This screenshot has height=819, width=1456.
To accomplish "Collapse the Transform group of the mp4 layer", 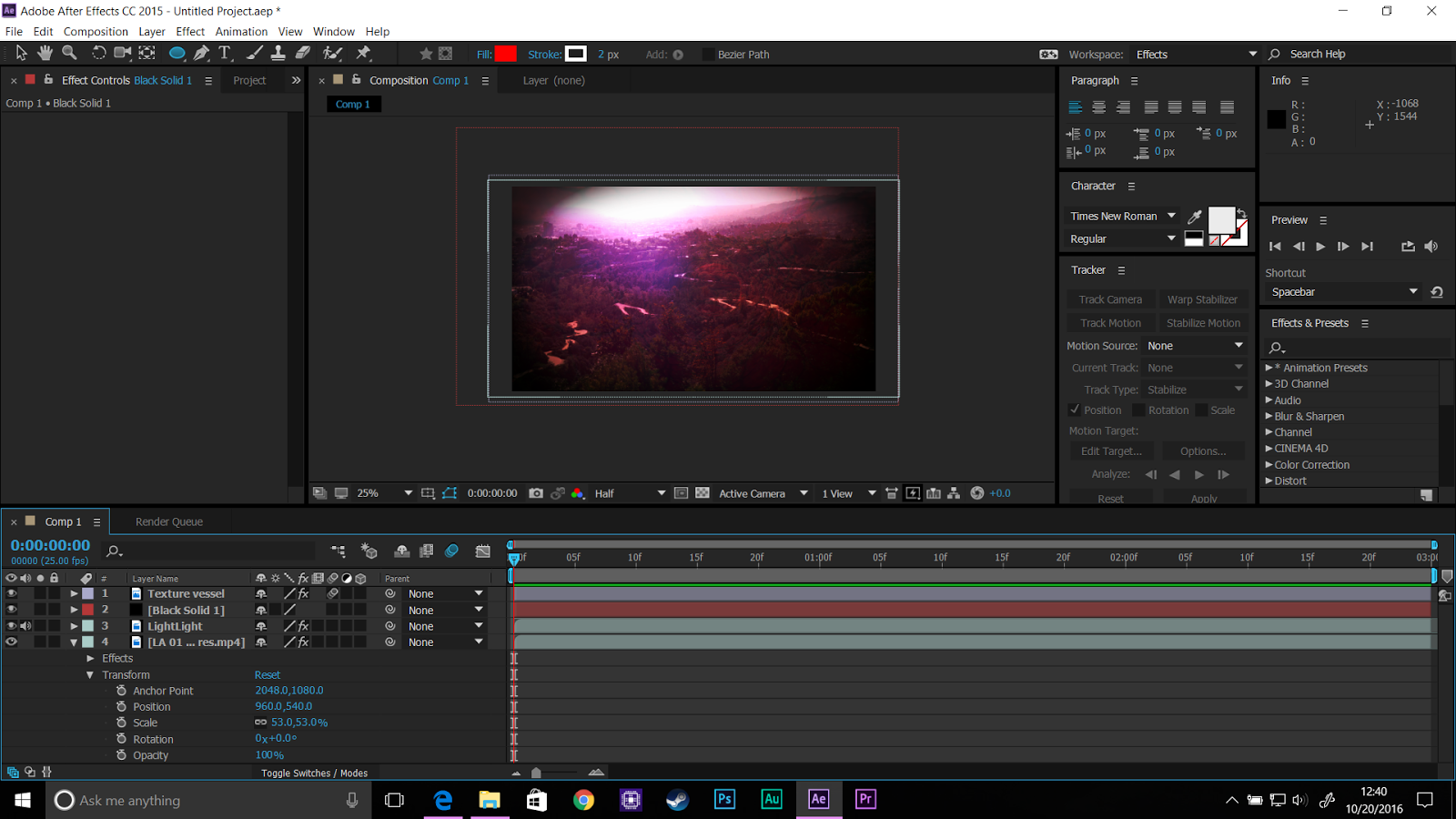I will tap(89, 674).
